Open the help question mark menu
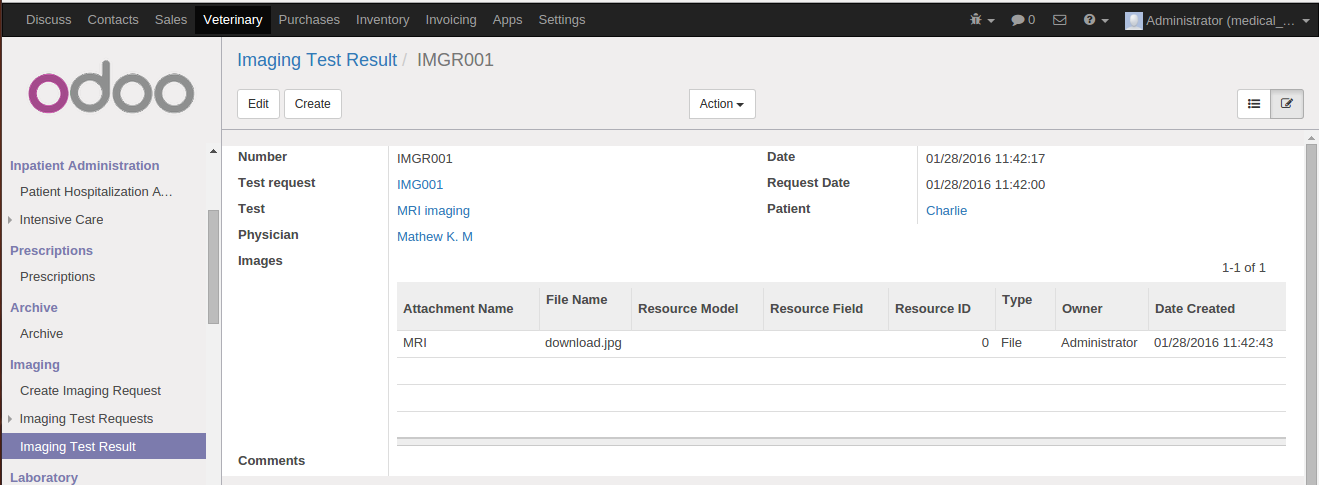Viewport: 1319px width, 485px height. pyautogui.click(x=1096, y=20)
